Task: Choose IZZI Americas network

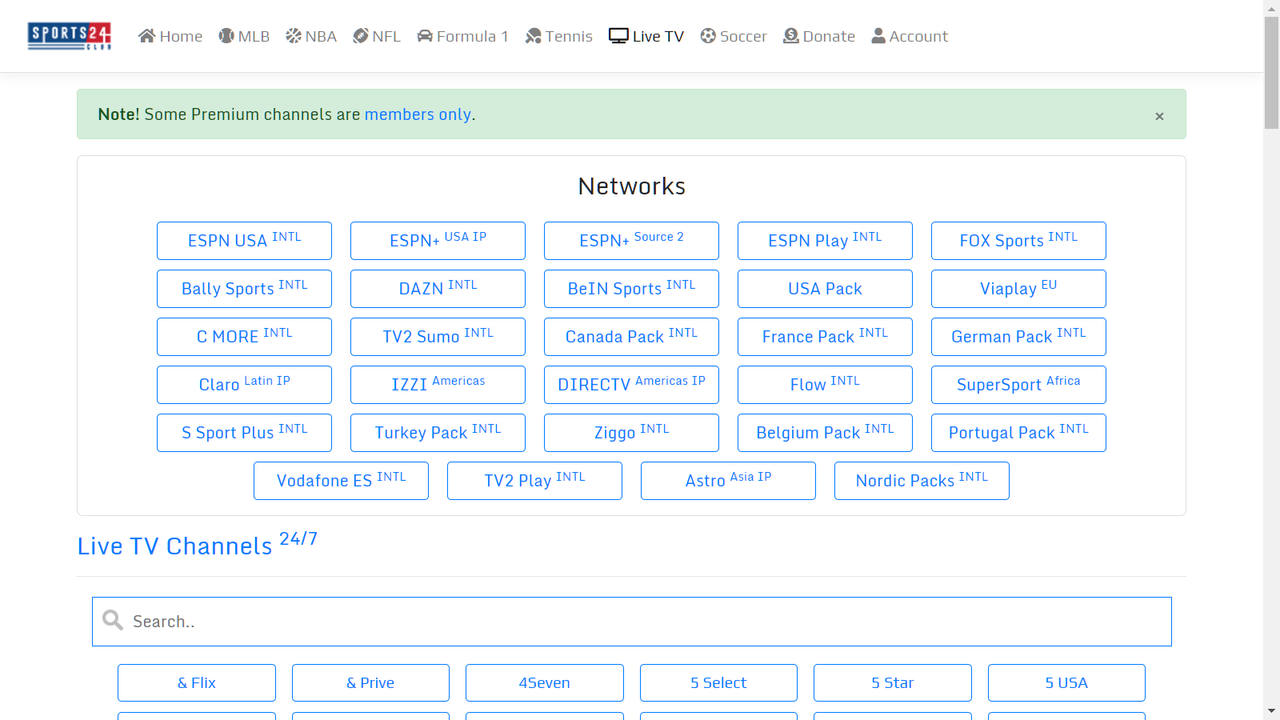Action: tap(438, 385)
